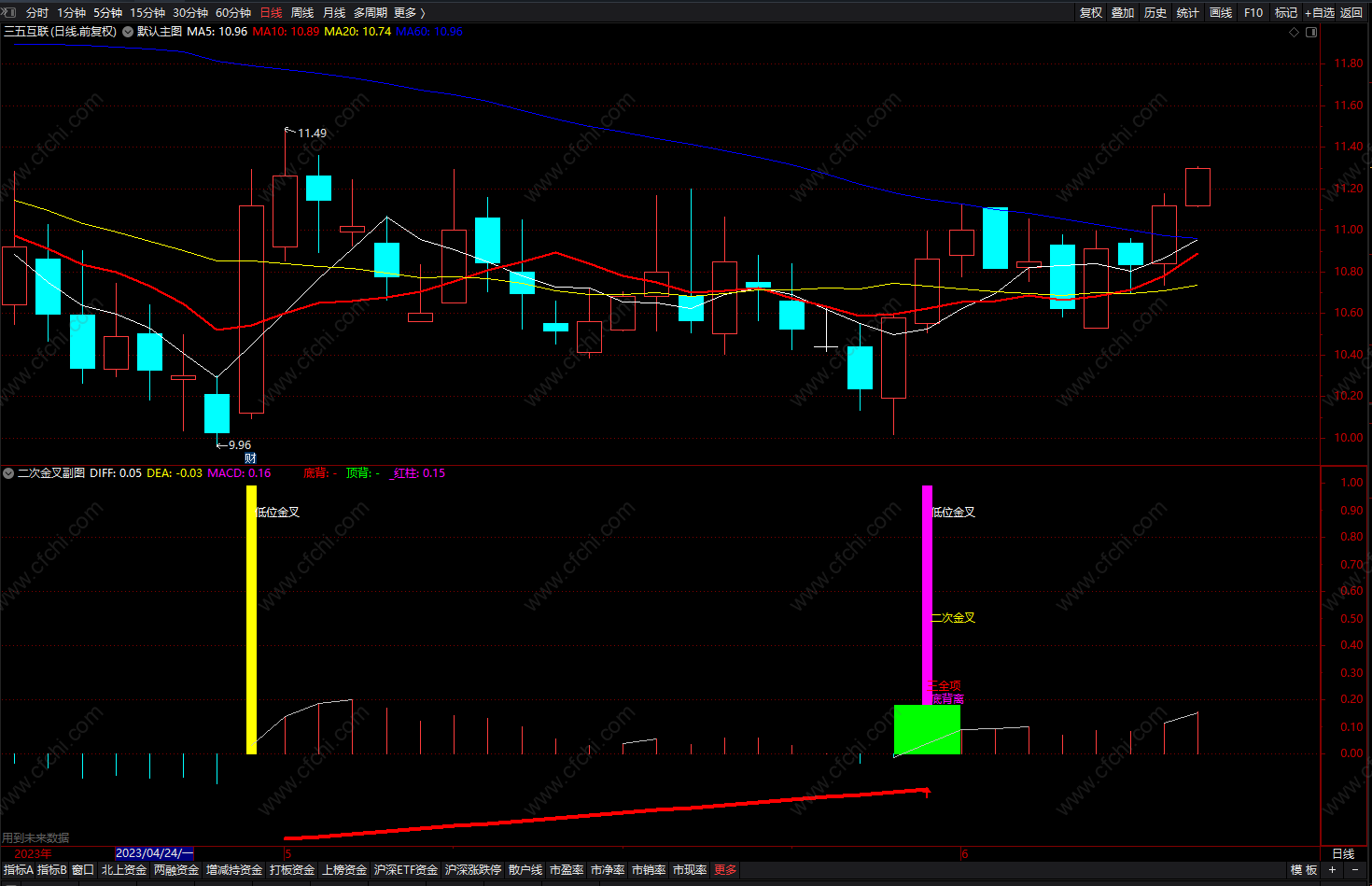Switch to 5分钟 period
Image resolution: width=1372 pixels, height=886 pixels.
(108, 13)
